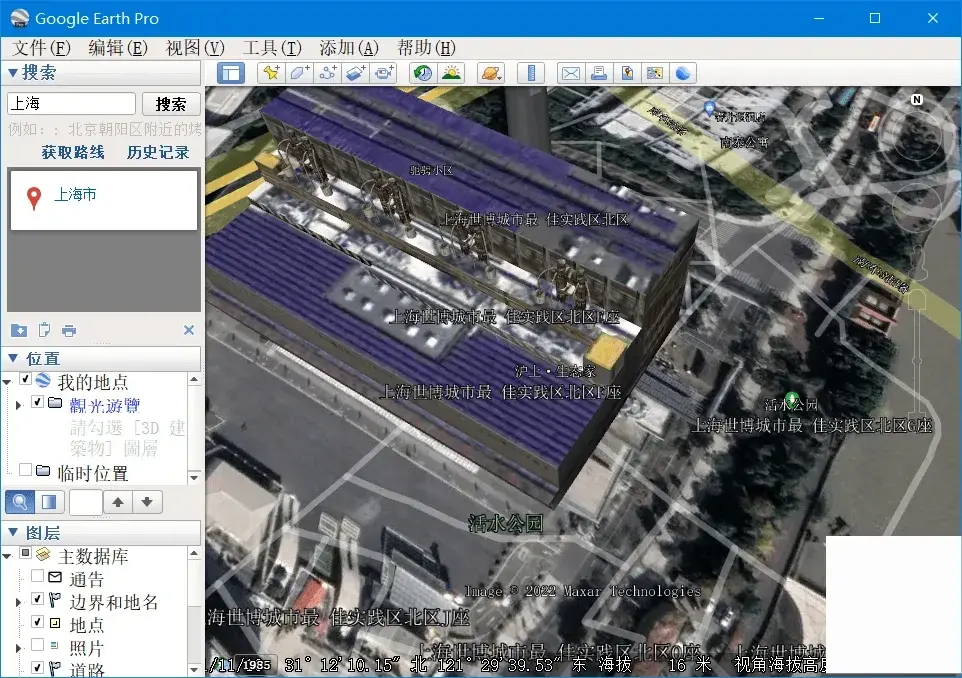
Task: Clear search results with the X icon
Action: (x=189, y=330)
